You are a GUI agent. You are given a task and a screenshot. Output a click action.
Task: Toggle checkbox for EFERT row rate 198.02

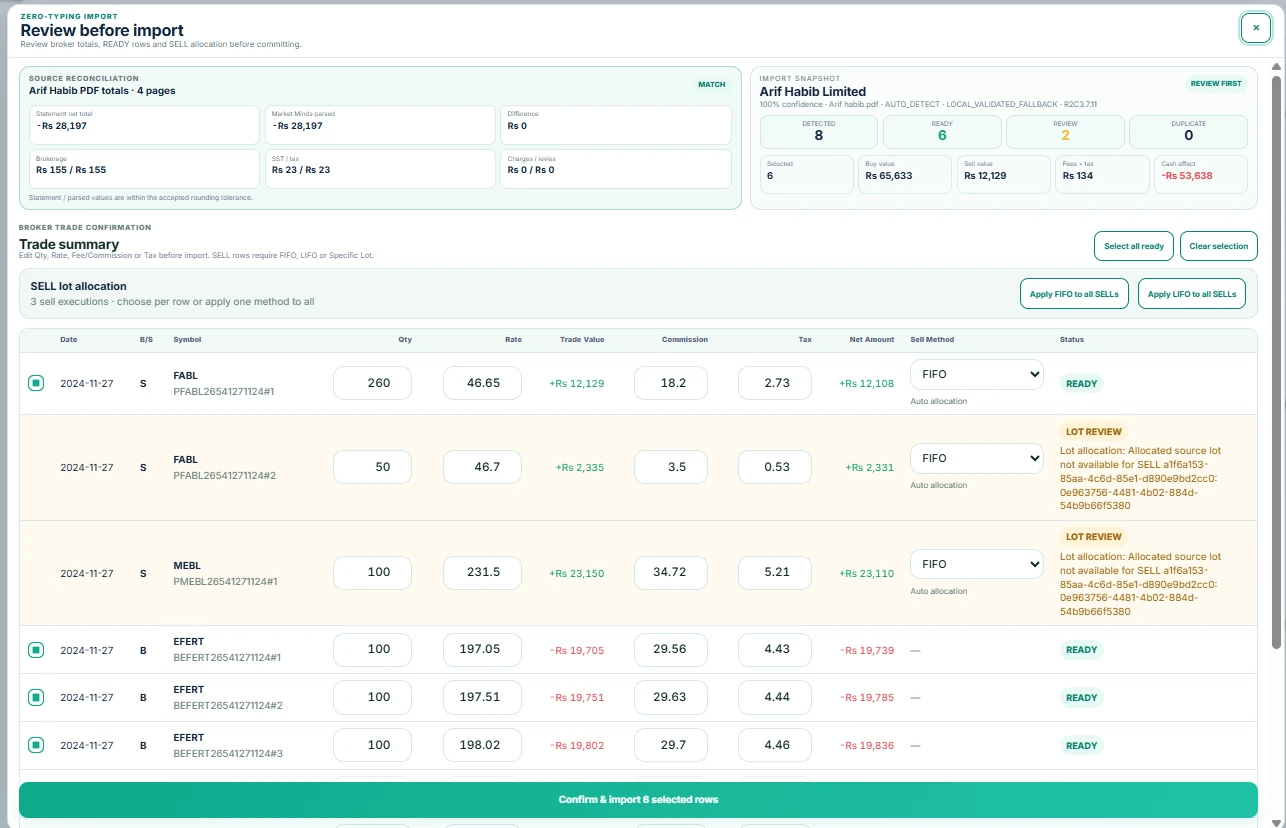tap(36, 745)
